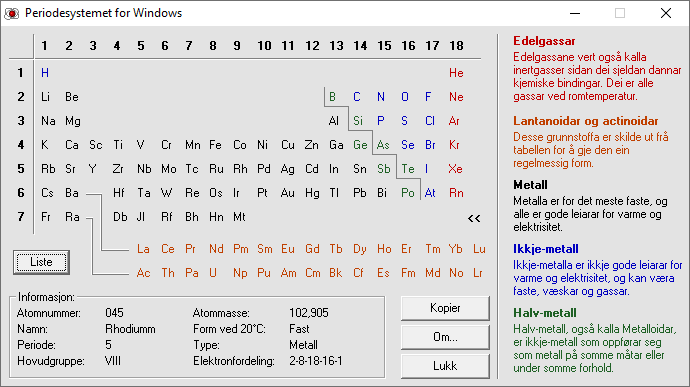Select gold element Au
690x387 pixels.
[x=288, y=193]
